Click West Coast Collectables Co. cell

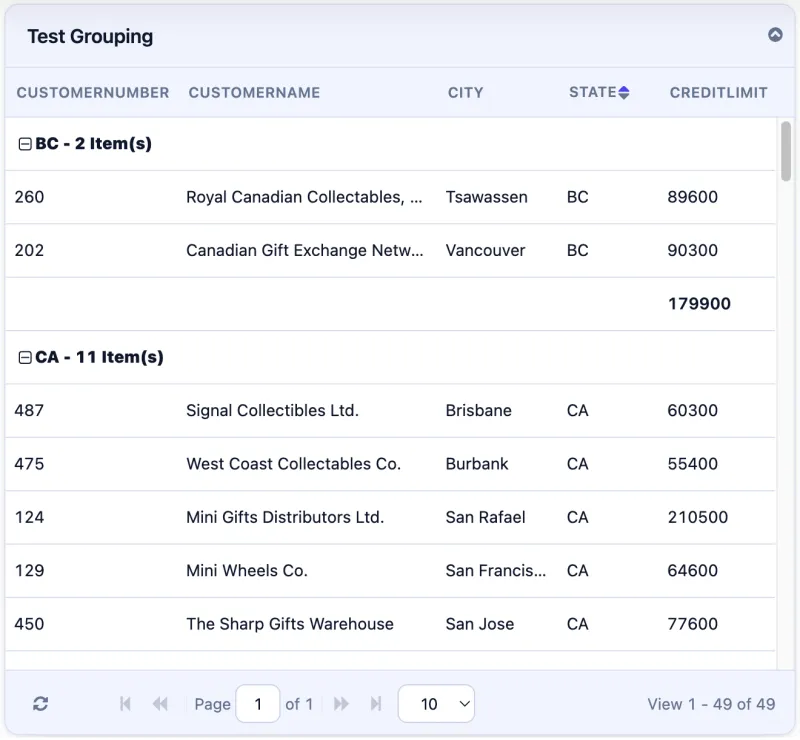point(293,464)
